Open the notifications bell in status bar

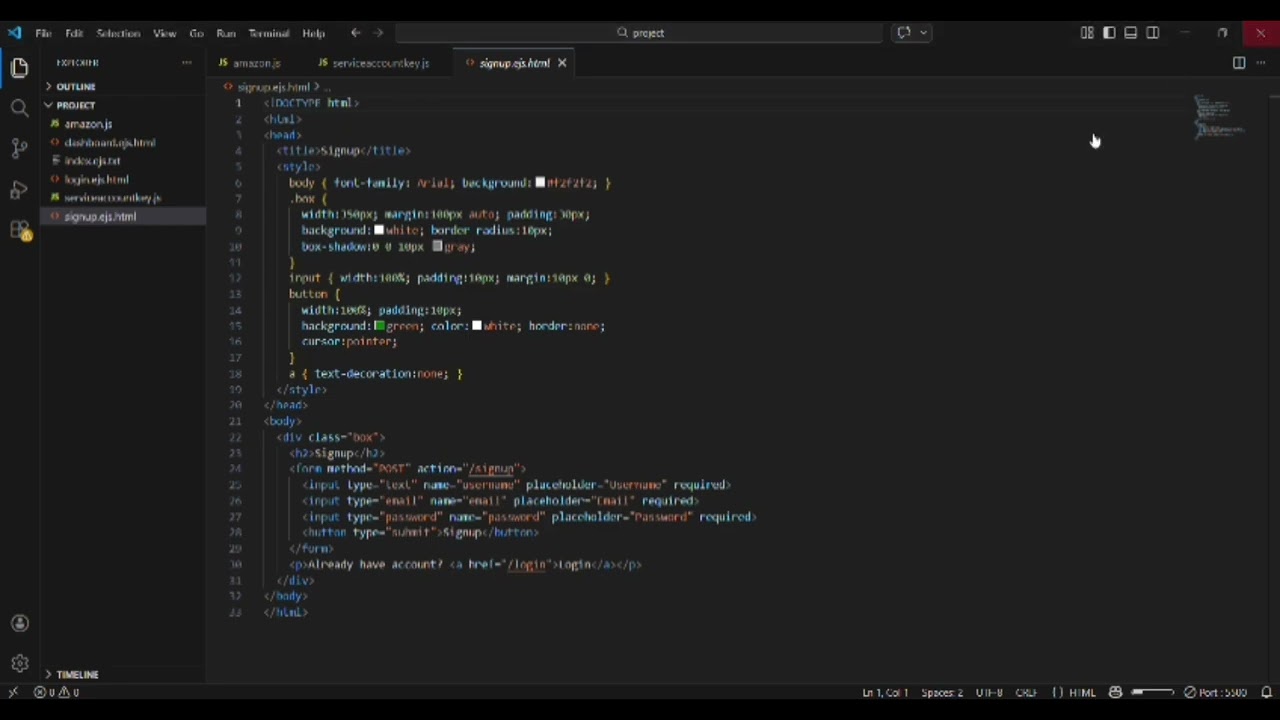click(x=1266, y=692)
